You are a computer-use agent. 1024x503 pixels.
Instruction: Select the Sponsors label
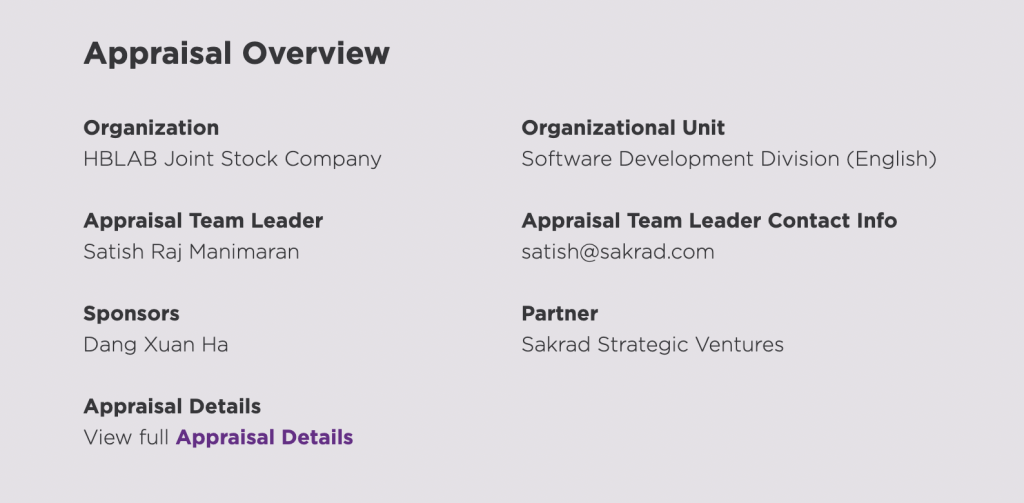pyautogui.click(x=131, y=314)
